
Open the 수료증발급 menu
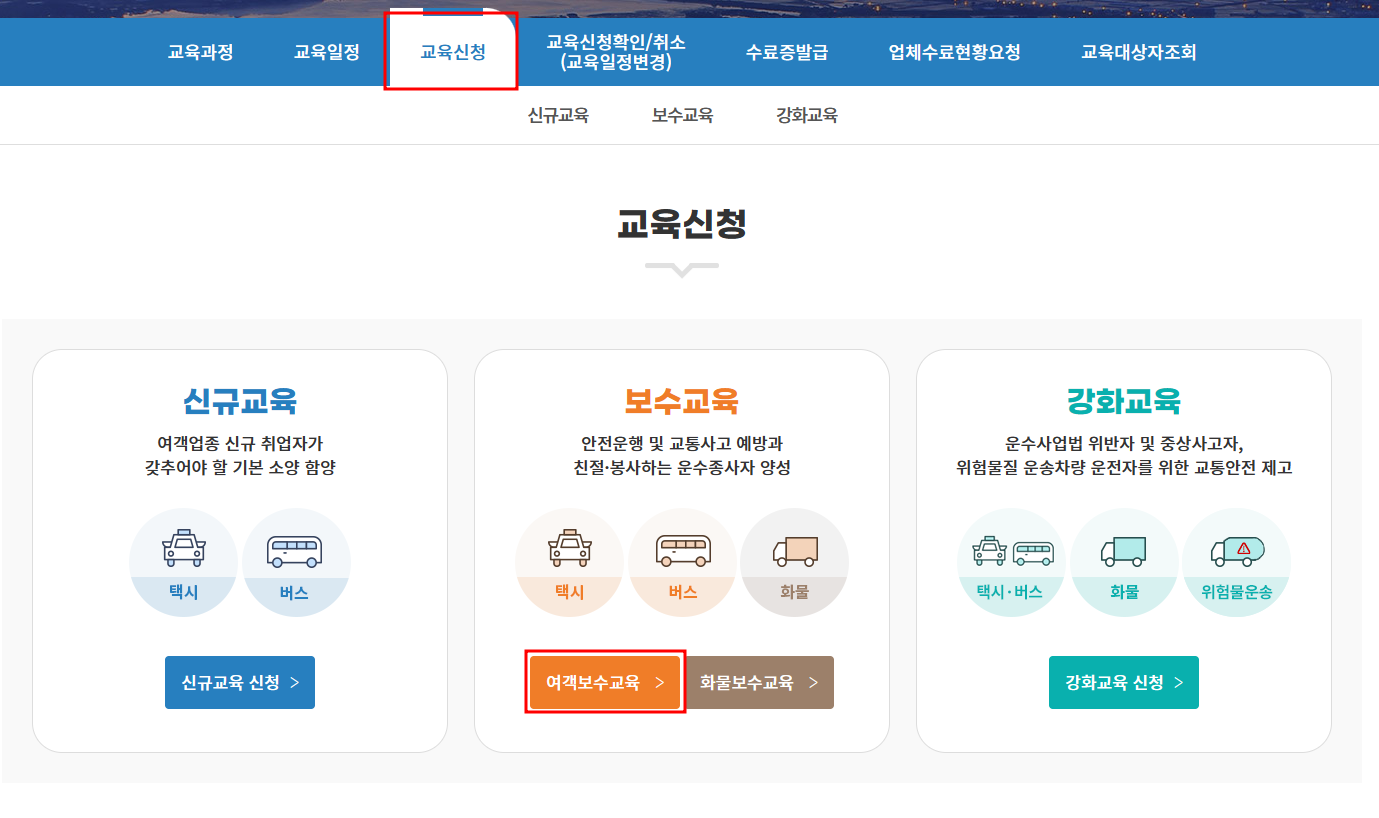(x=787, y=51)
